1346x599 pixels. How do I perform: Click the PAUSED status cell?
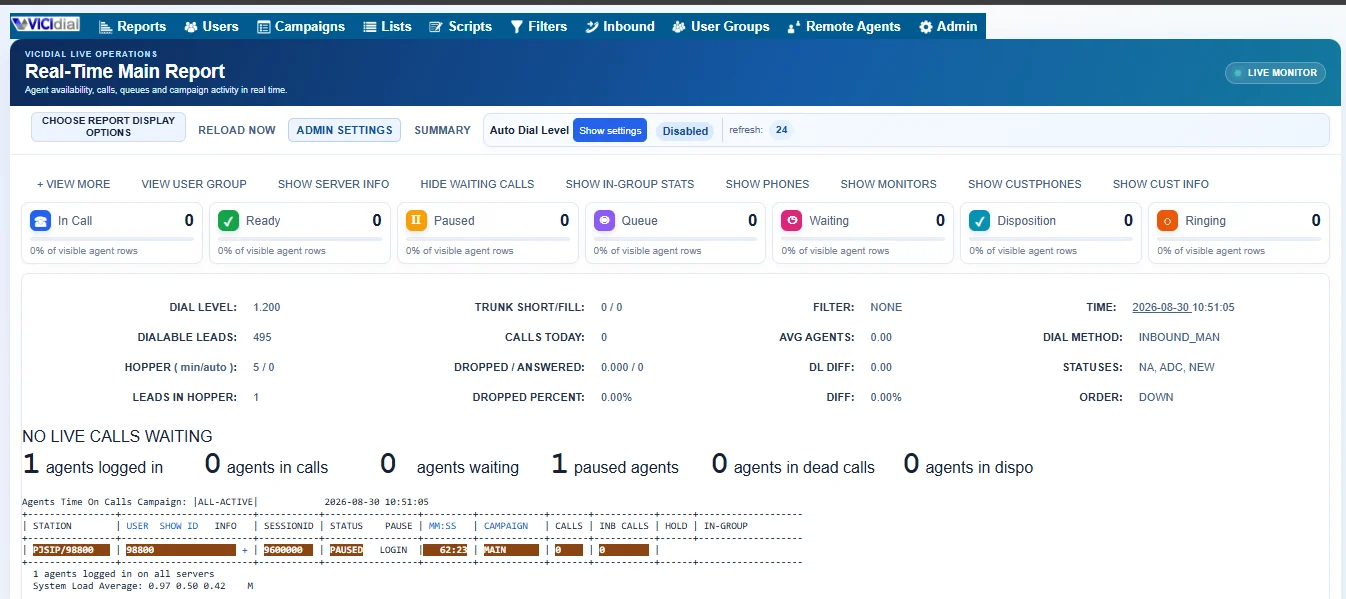347,550
